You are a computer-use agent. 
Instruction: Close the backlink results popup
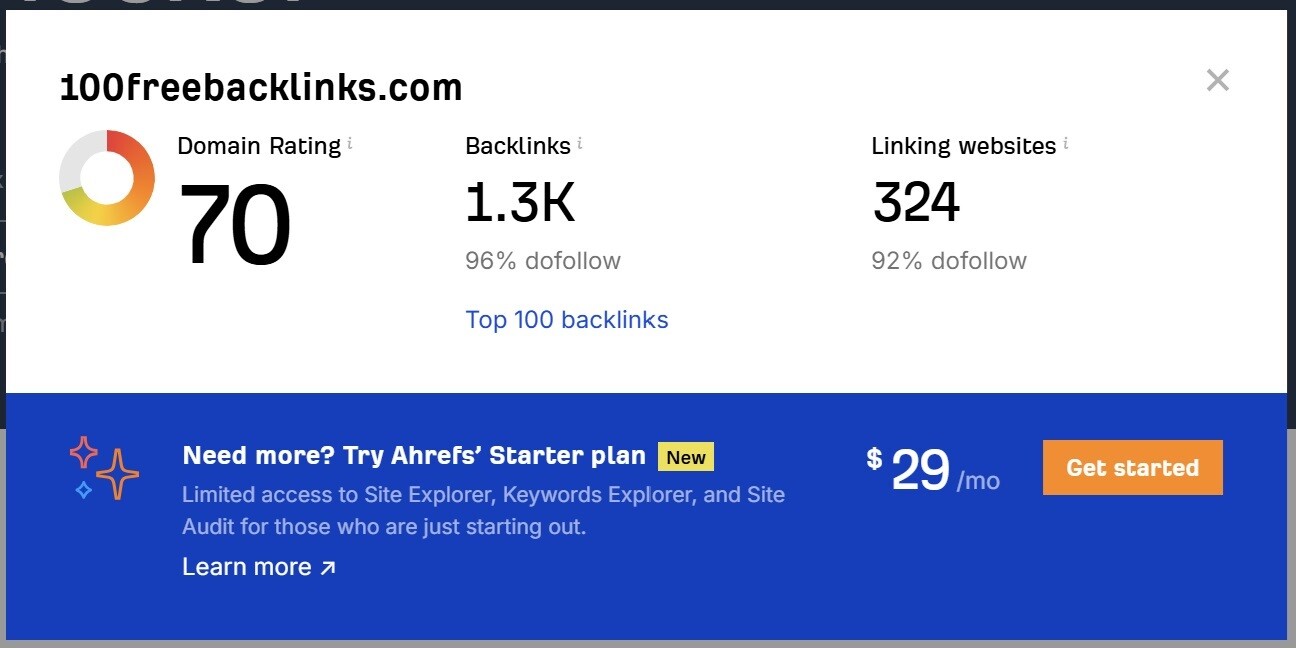click(1217, 81)
